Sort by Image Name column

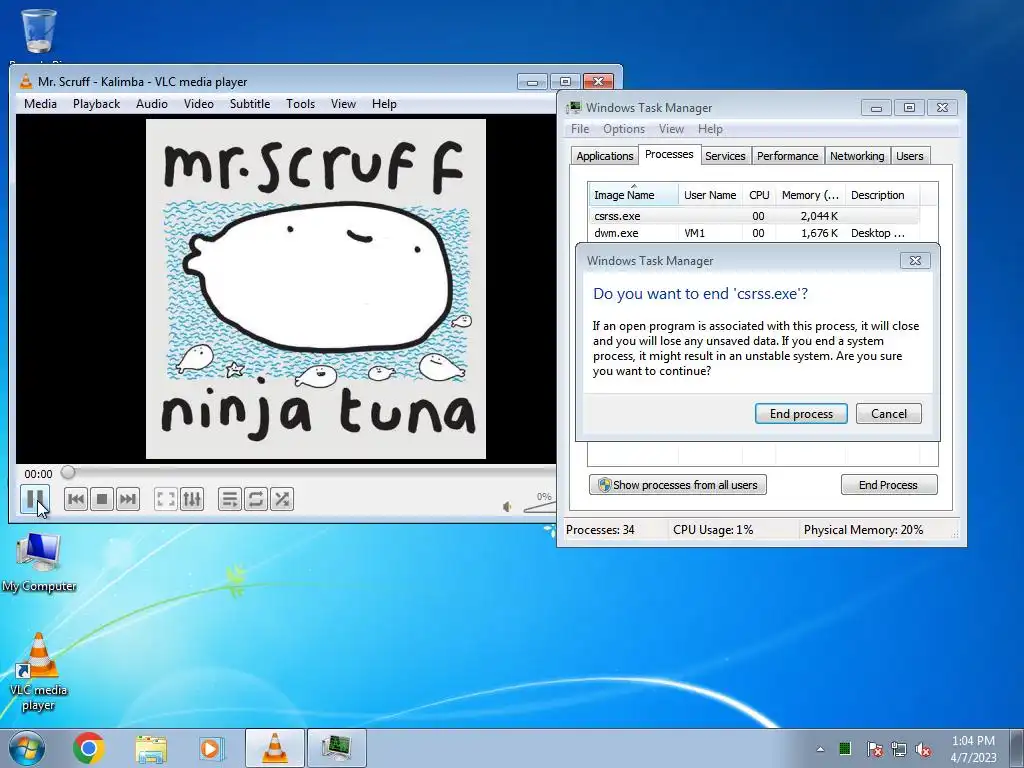point(633,195)
